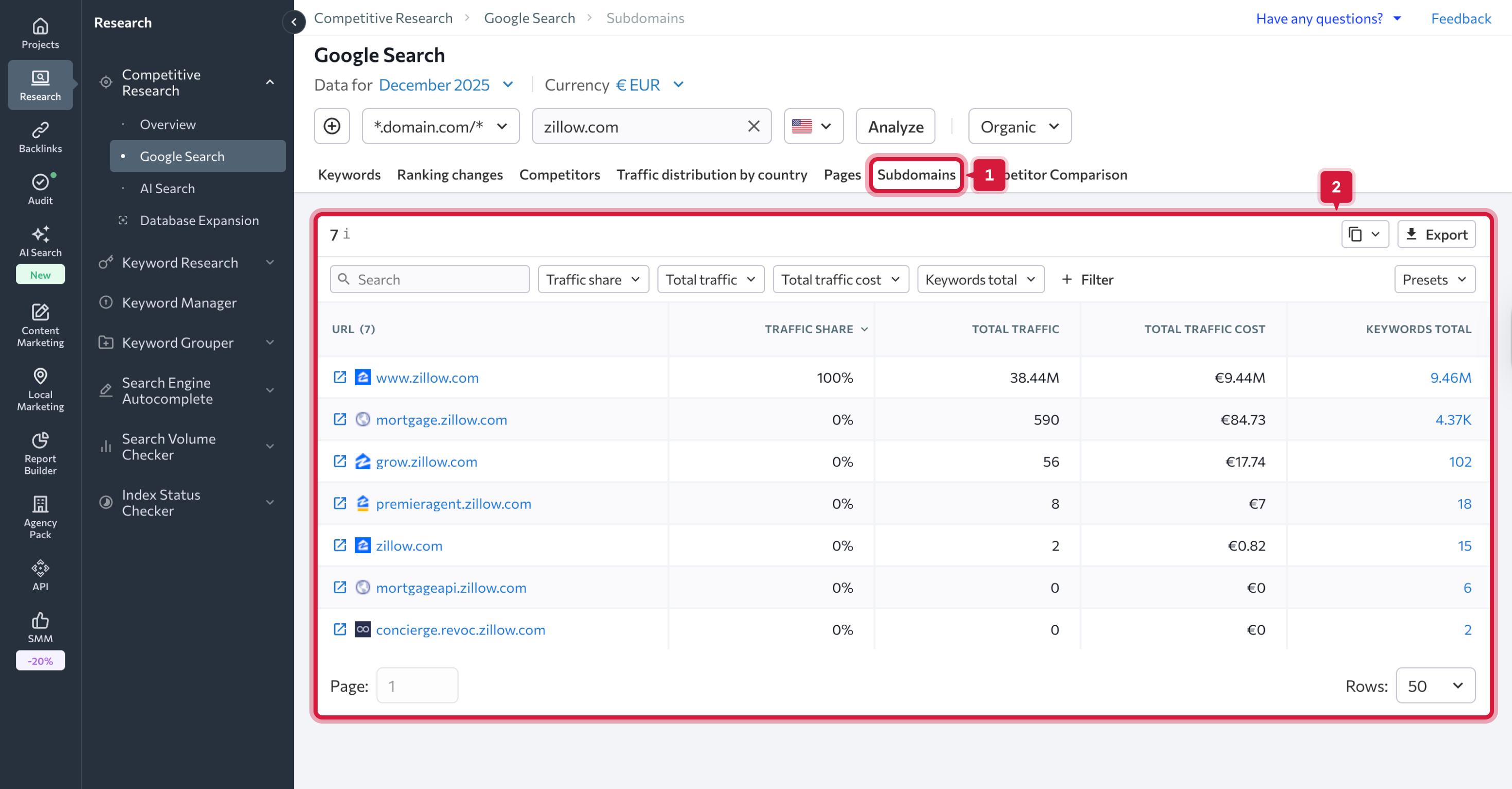
Task: Switch to the Competitors tab
Action: click(559, 175)
